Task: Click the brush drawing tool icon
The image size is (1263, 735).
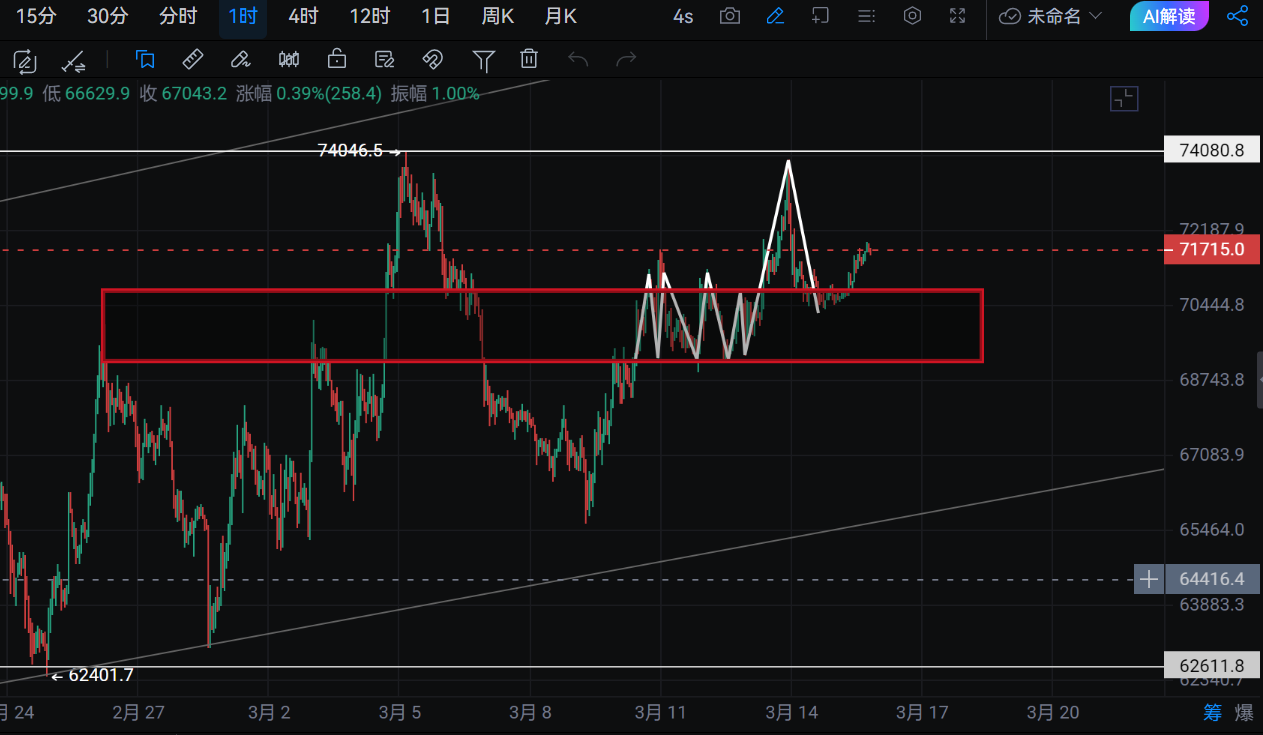Action: coord(240,60)
